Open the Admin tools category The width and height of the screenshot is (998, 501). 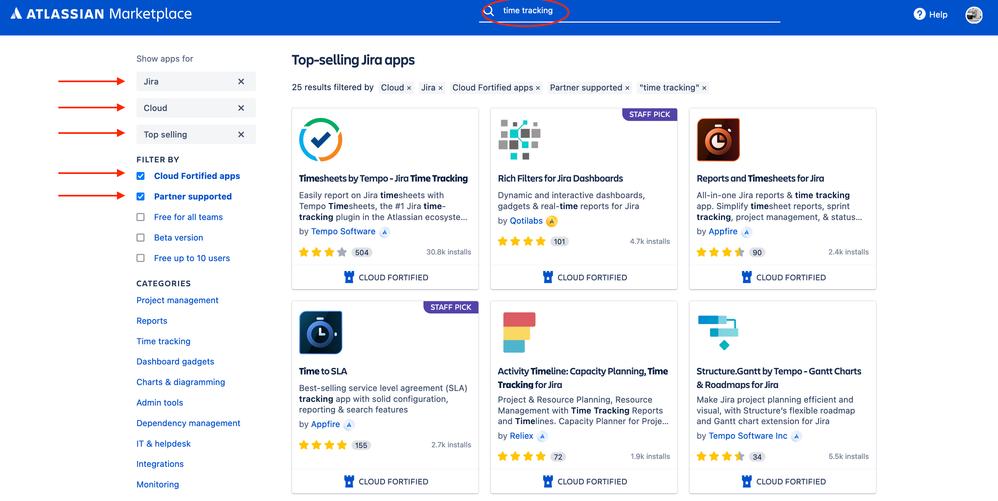tap(160, 402)
